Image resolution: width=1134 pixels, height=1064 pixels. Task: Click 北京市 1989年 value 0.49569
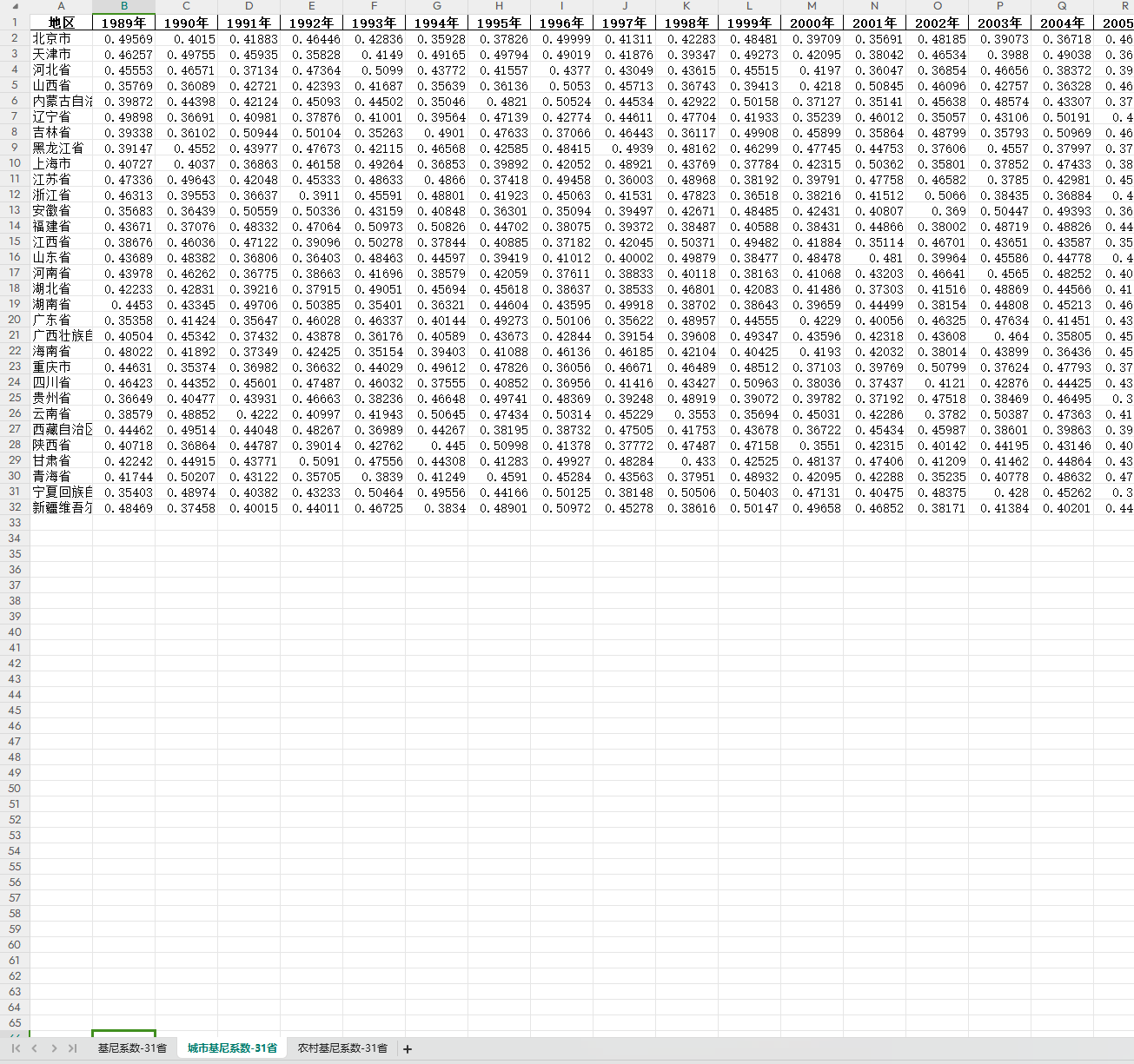pyautogui.click(x=123, y=38)
